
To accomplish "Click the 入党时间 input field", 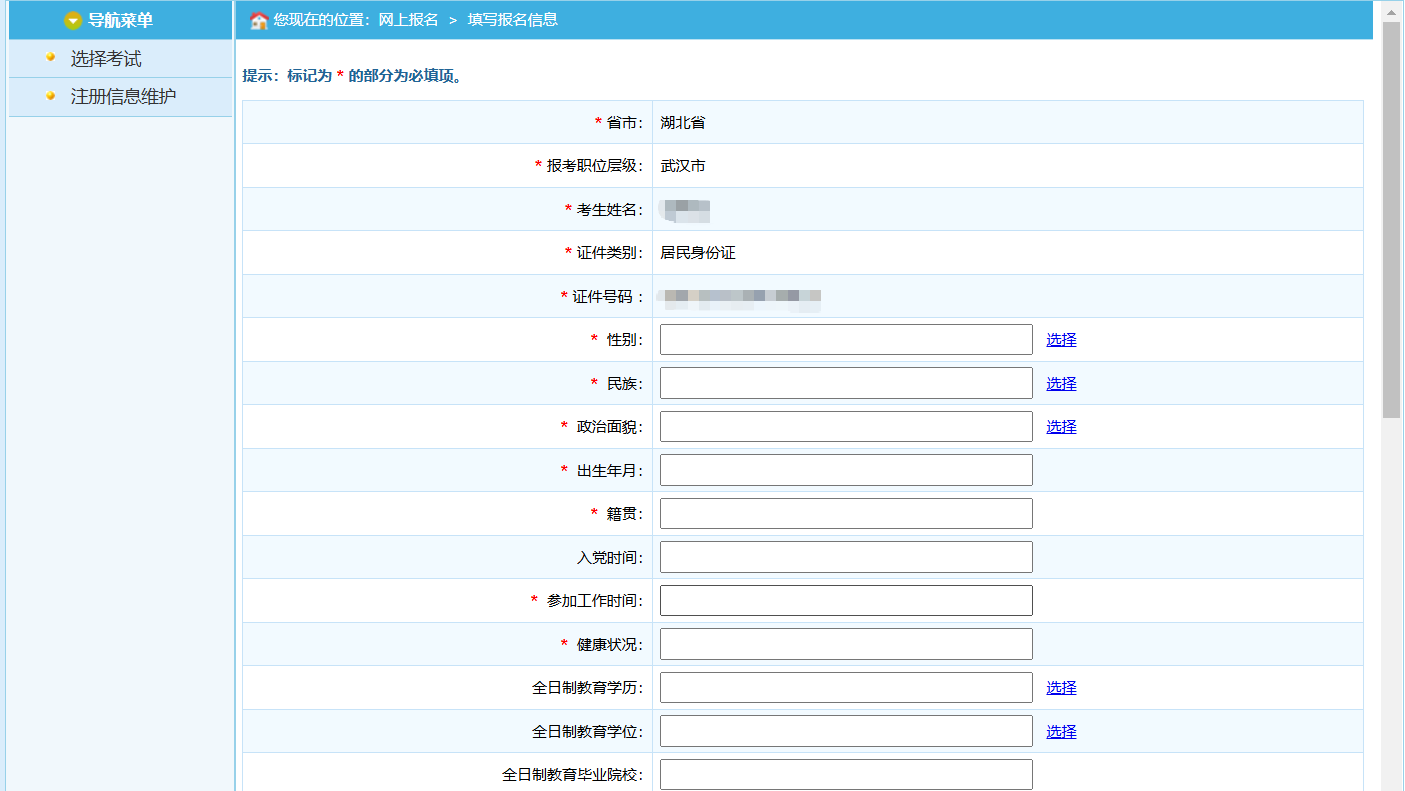I will click(846, 557).
